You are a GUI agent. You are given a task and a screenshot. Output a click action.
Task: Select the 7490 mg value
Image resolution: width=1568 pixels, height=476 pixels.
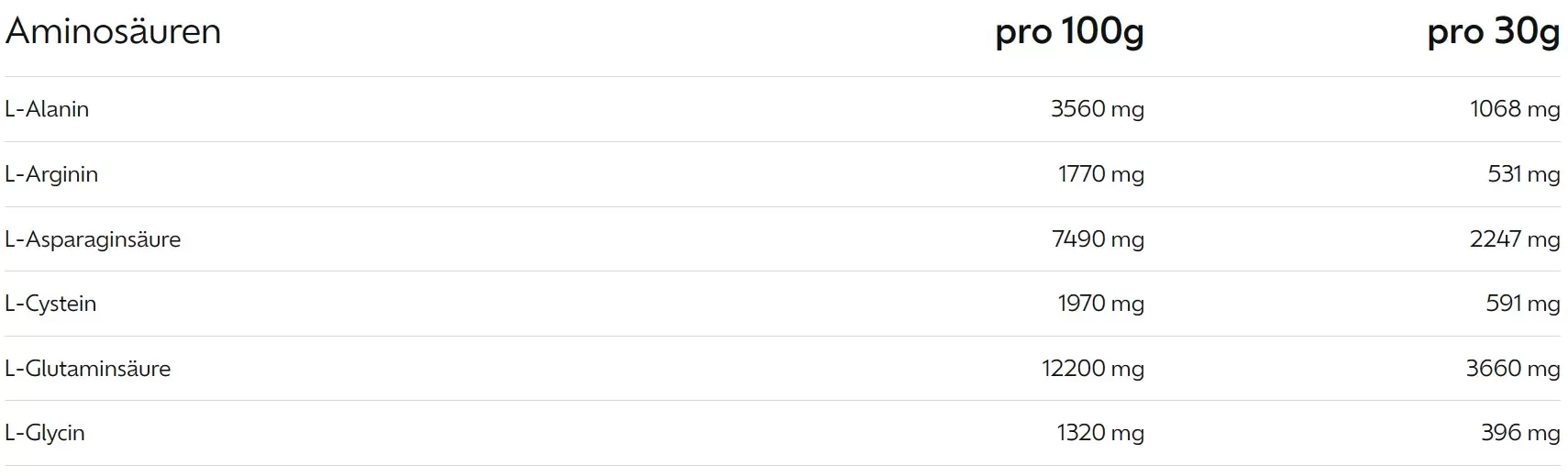click(1099, 239)
